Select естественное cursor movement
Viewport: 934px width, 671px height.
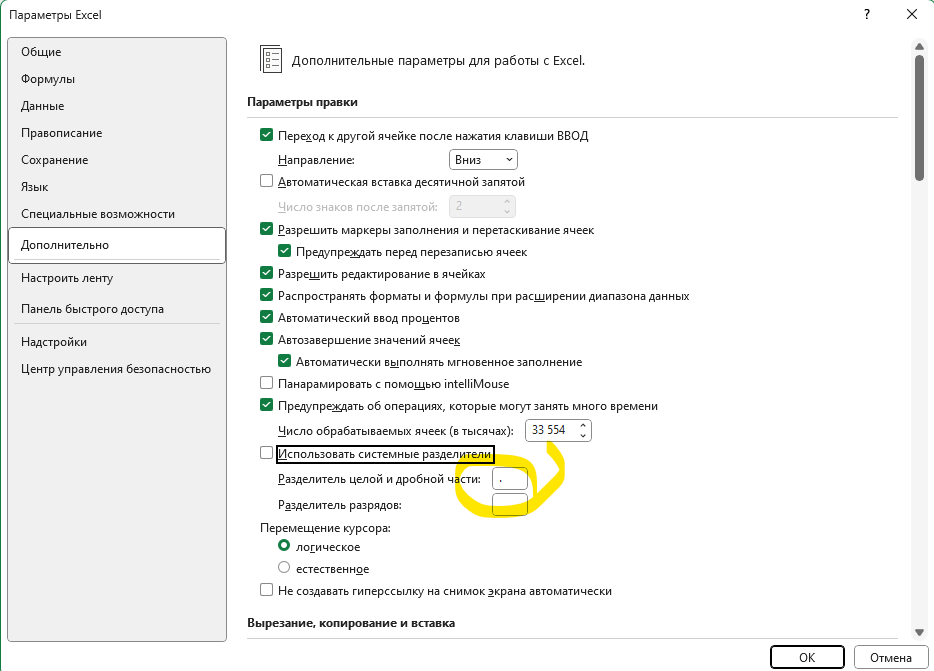pyautogui.click(x=284, y=568)
